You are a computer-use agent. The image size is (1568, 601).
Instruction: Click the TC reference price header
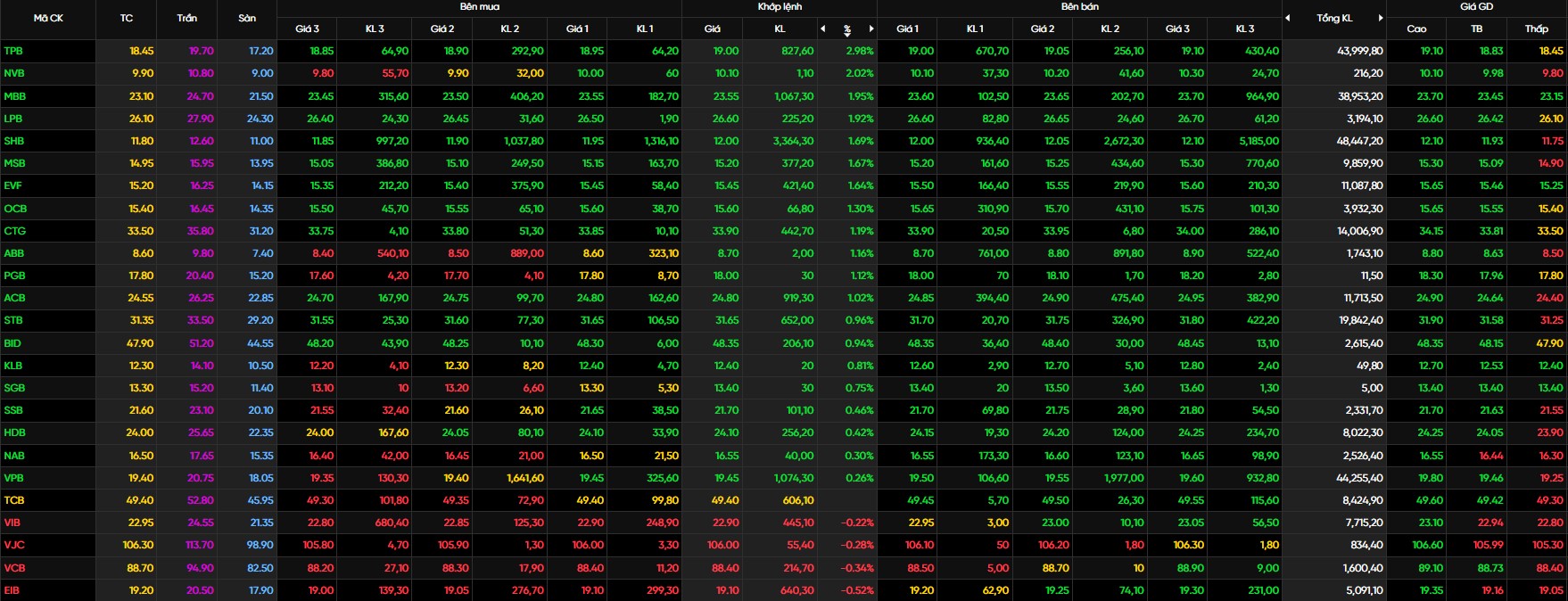point(127,18)
